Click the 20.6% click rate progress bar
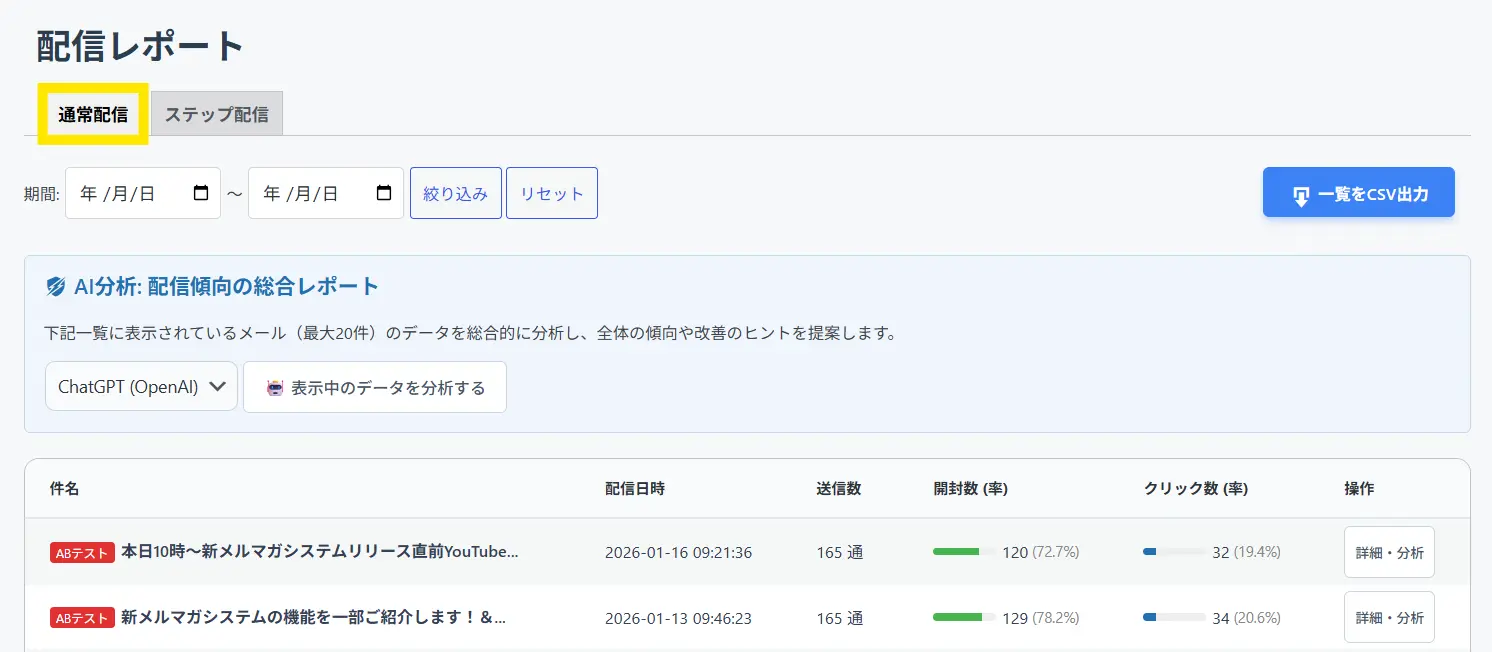1492x652 pixels. (1173, 618)
